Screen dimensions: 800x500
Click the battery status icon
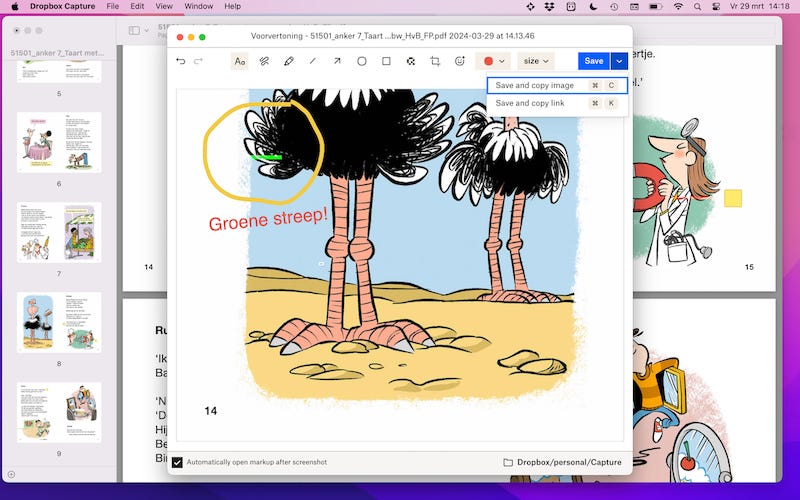pyautogui.click(x=656, y=7)
